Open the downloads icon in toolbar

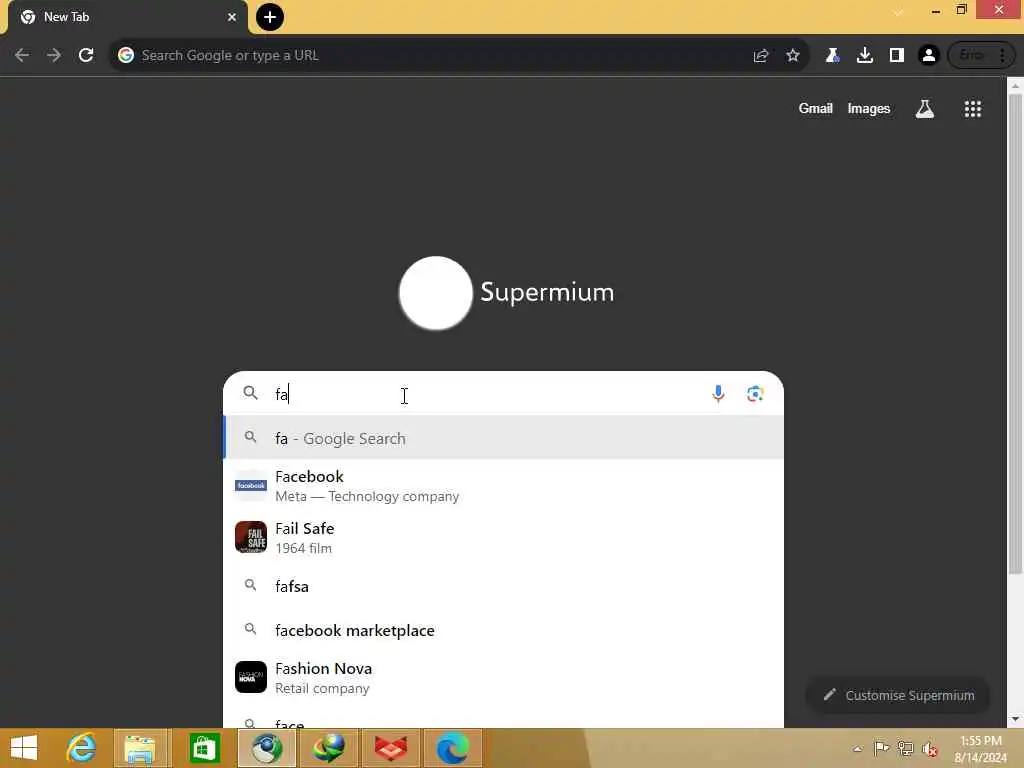pos(865,56)
